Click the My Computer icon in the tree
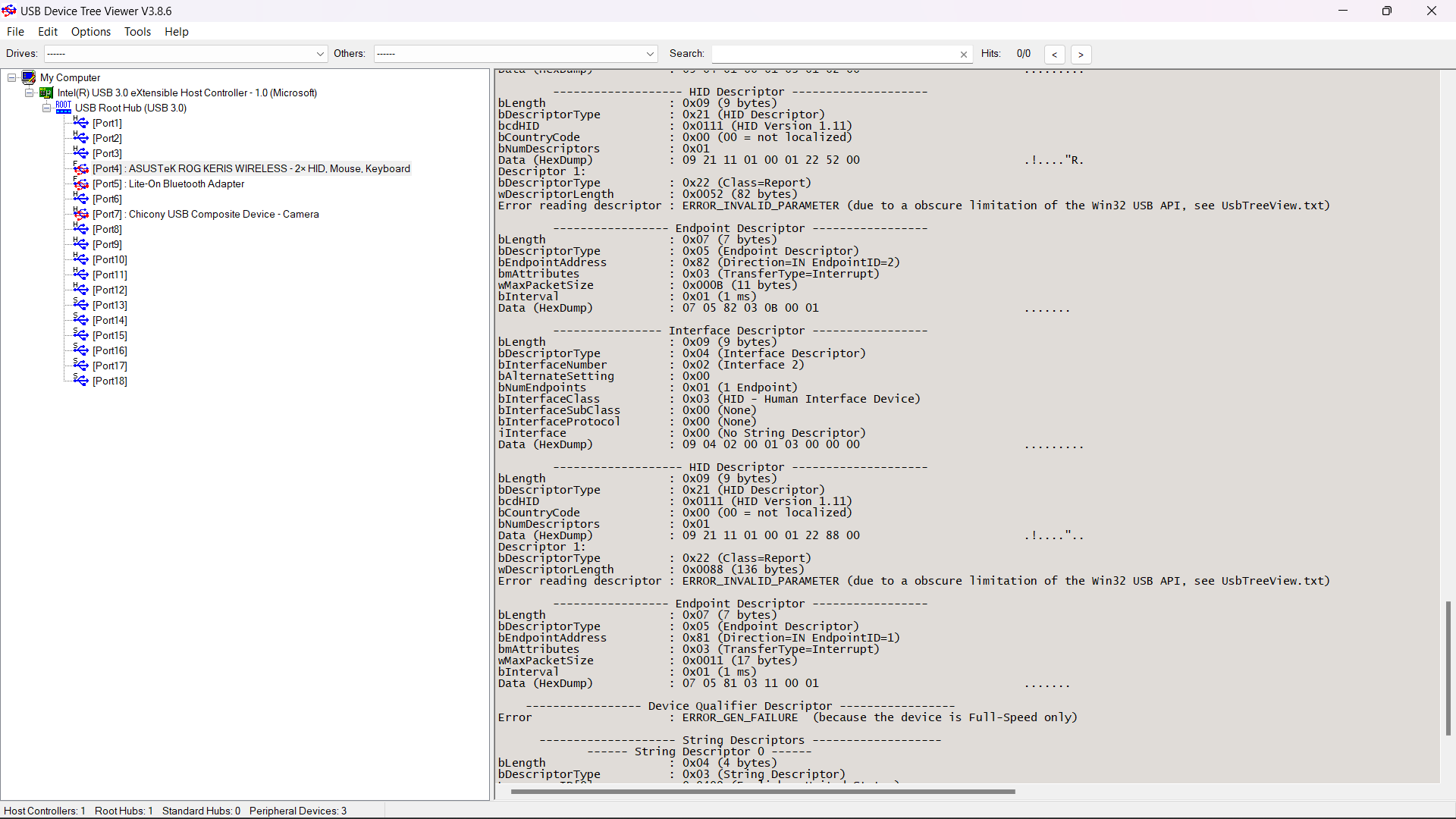This screenshot has height=819, width=1456. (x=29, y=77)
